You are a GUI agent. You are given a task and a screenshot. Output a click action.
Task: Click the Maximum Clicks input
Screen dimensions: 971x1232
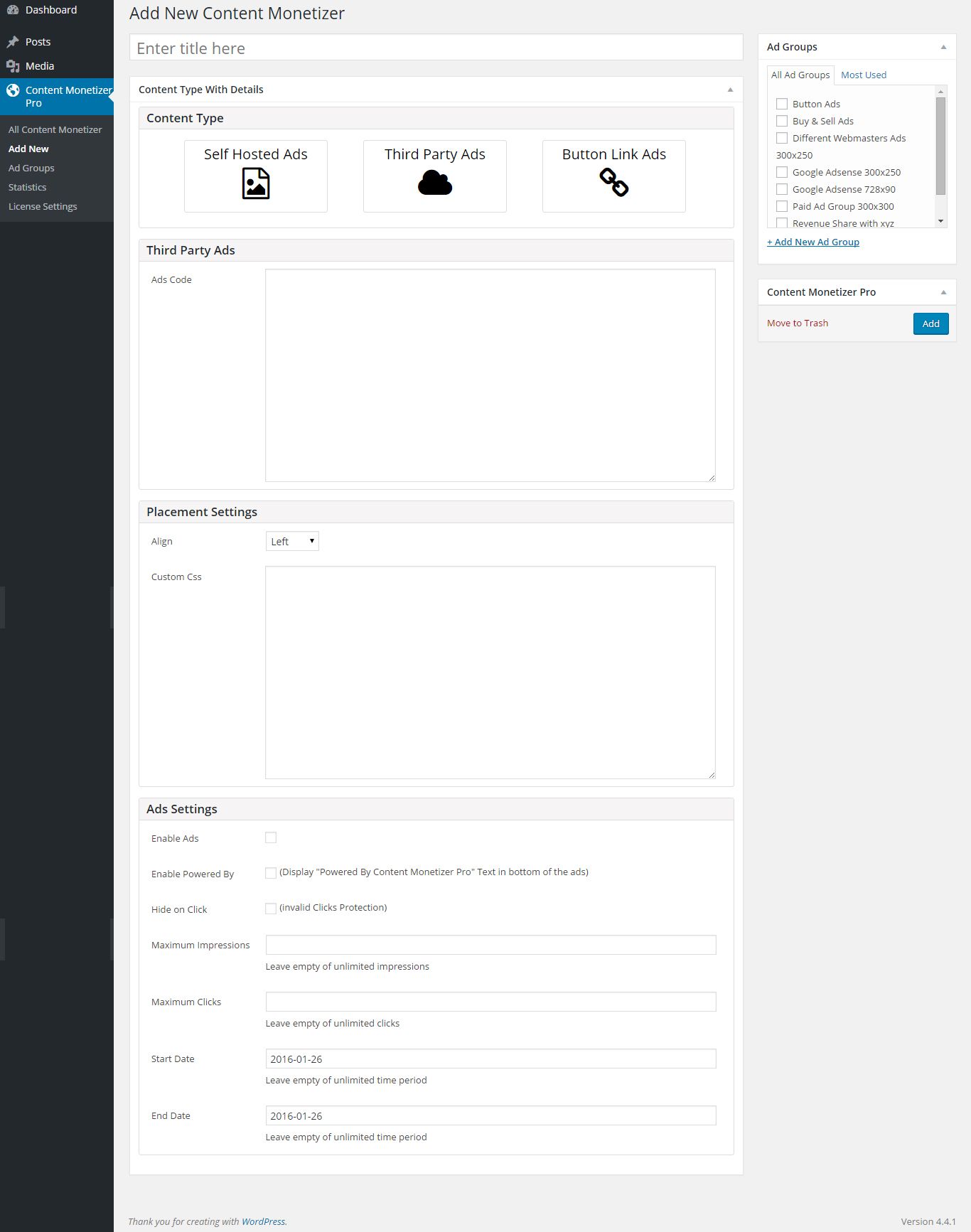(x=490, y=1002)
